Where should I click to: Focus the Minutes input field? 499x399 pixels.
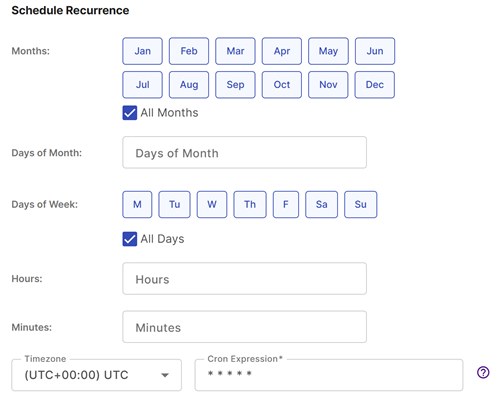click(245, 327)
